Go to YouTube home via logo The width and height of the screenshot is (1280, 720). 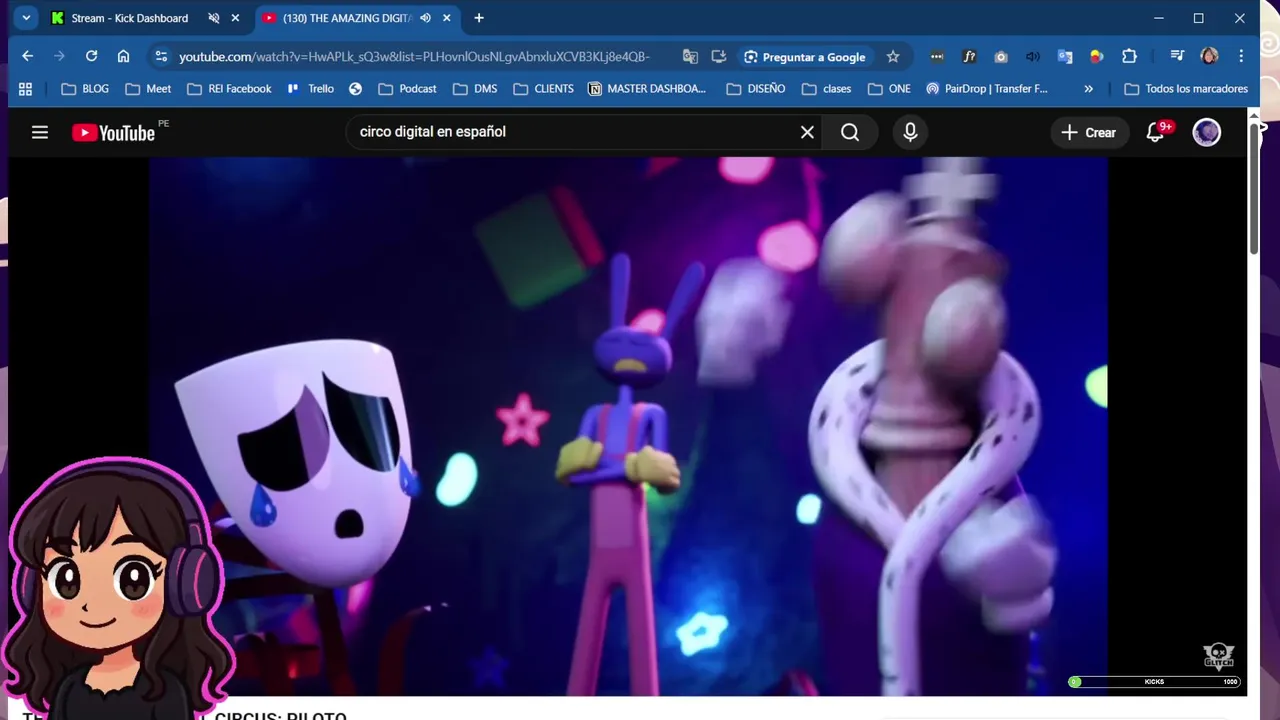click(113, 132)
